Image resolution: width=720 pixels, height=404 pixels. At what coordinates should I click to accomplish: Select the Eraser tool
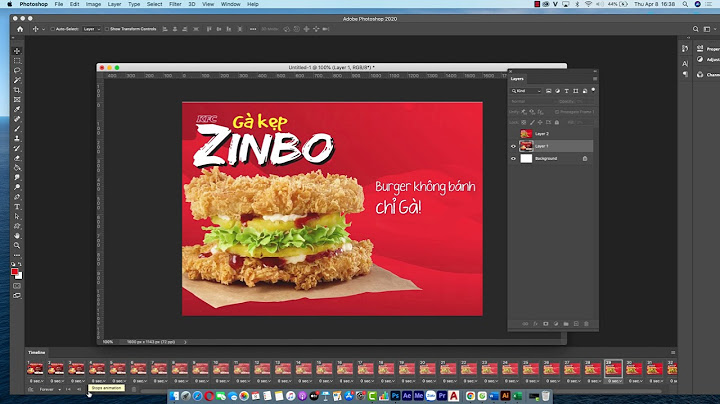17,158
